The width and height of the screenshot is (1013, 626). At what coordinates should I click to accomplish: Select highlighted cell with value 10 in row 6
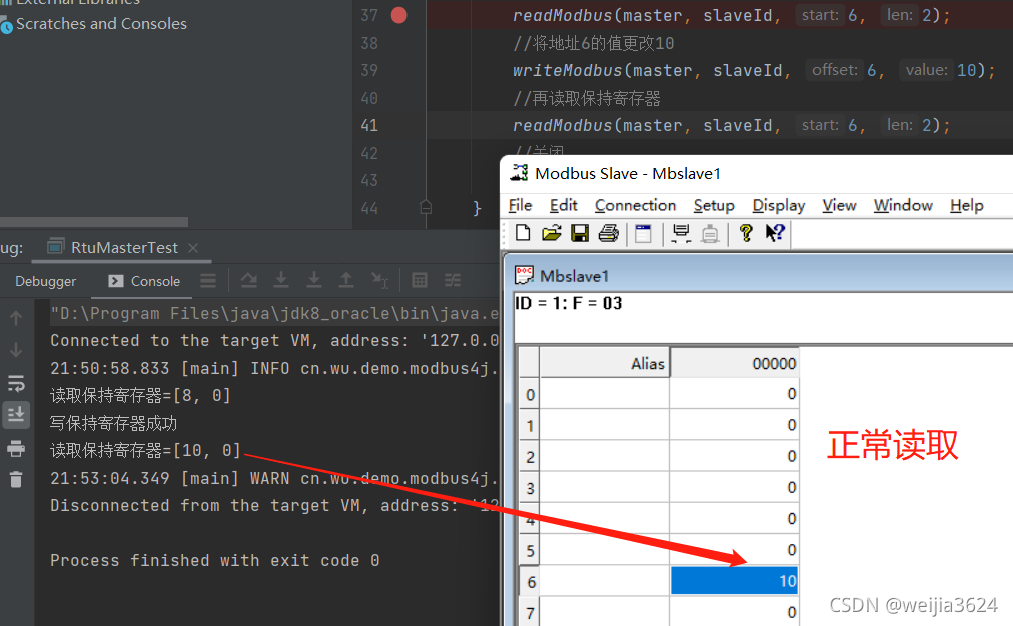735,581
